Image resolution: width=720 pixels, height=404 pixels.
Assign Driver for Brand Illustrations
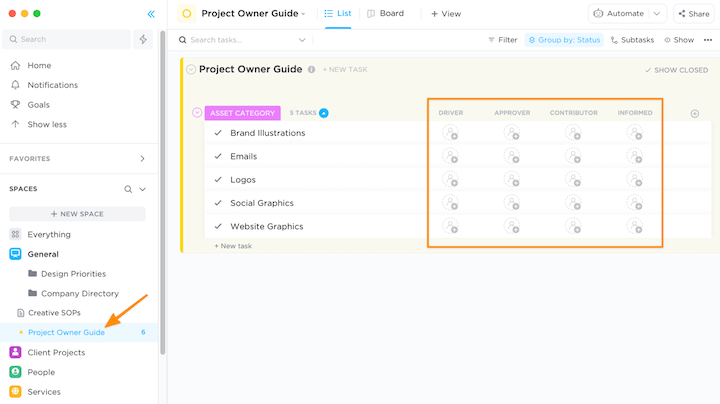tap(450, 133)
